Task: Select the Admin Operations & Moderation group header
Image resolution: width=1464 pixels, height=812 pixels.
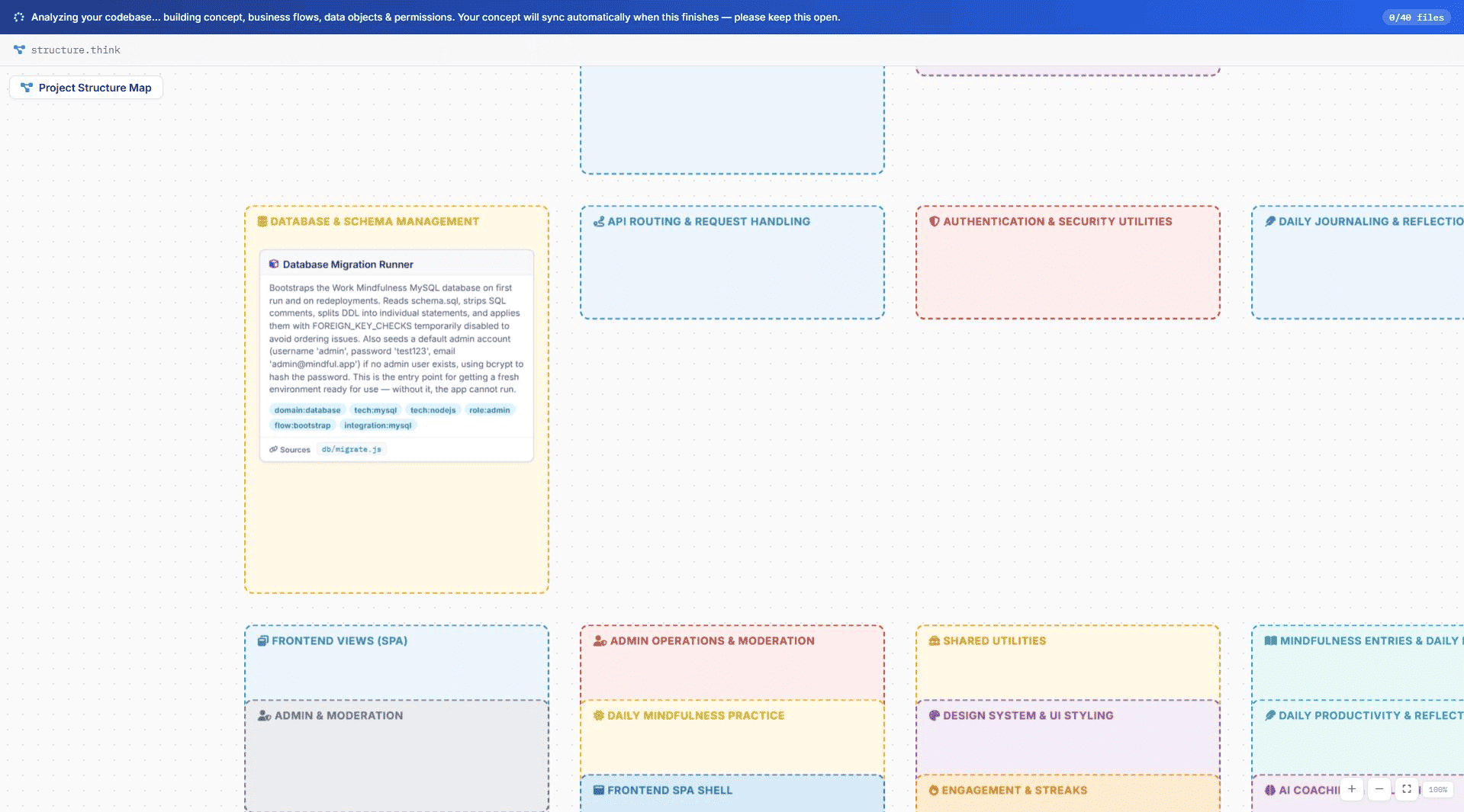Action: click(712, 640)
